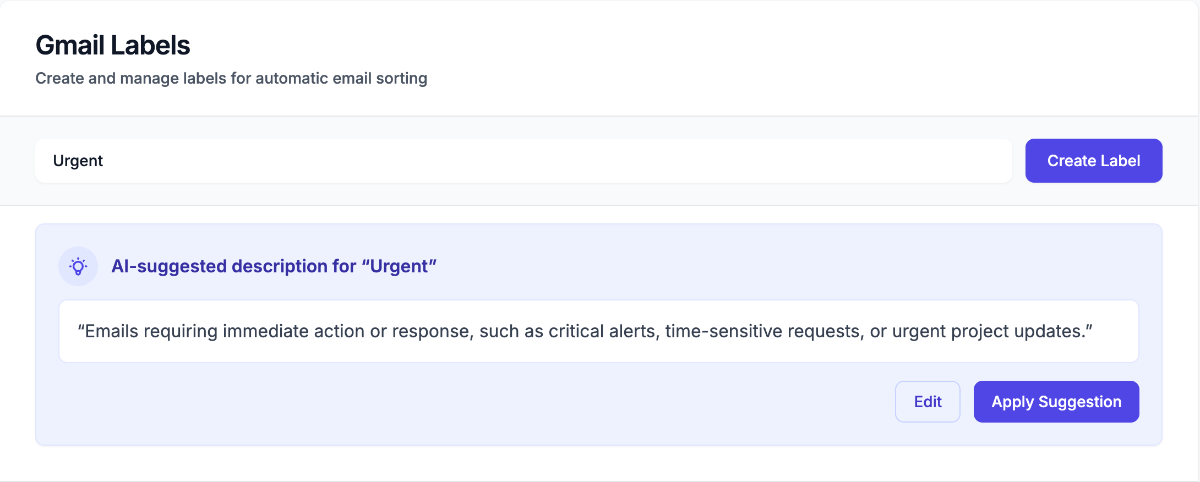Click the AI-suggested description heading

click(274, 266)
